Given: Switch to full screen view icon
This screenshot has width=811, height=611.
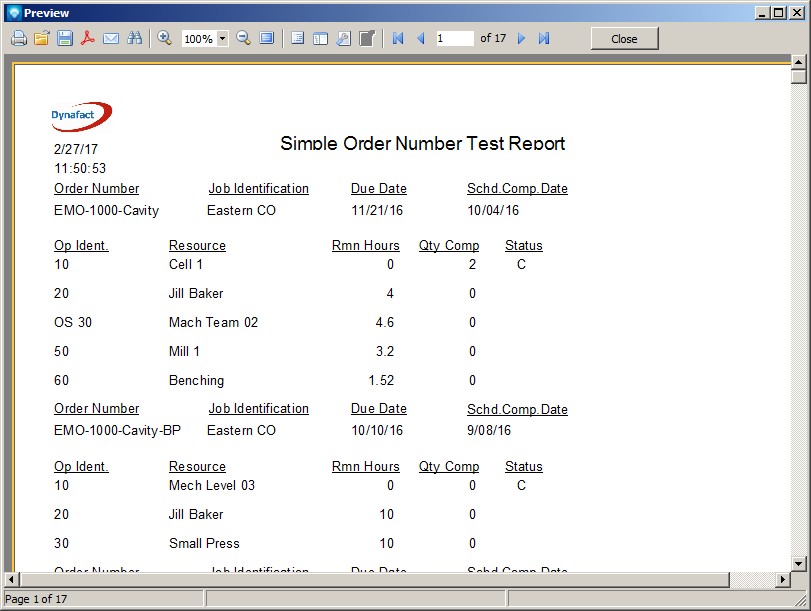Looking at the screenshot, I should click(267, 38).
